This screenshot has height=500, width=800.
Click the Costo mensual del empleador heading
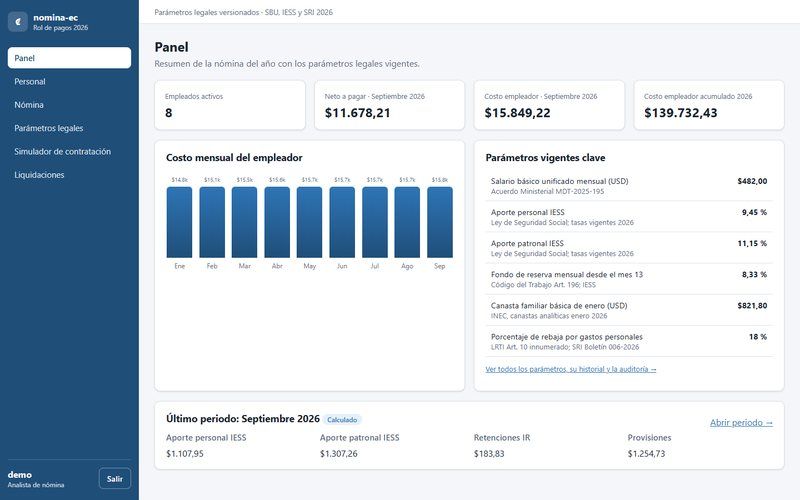coord(234,158)
